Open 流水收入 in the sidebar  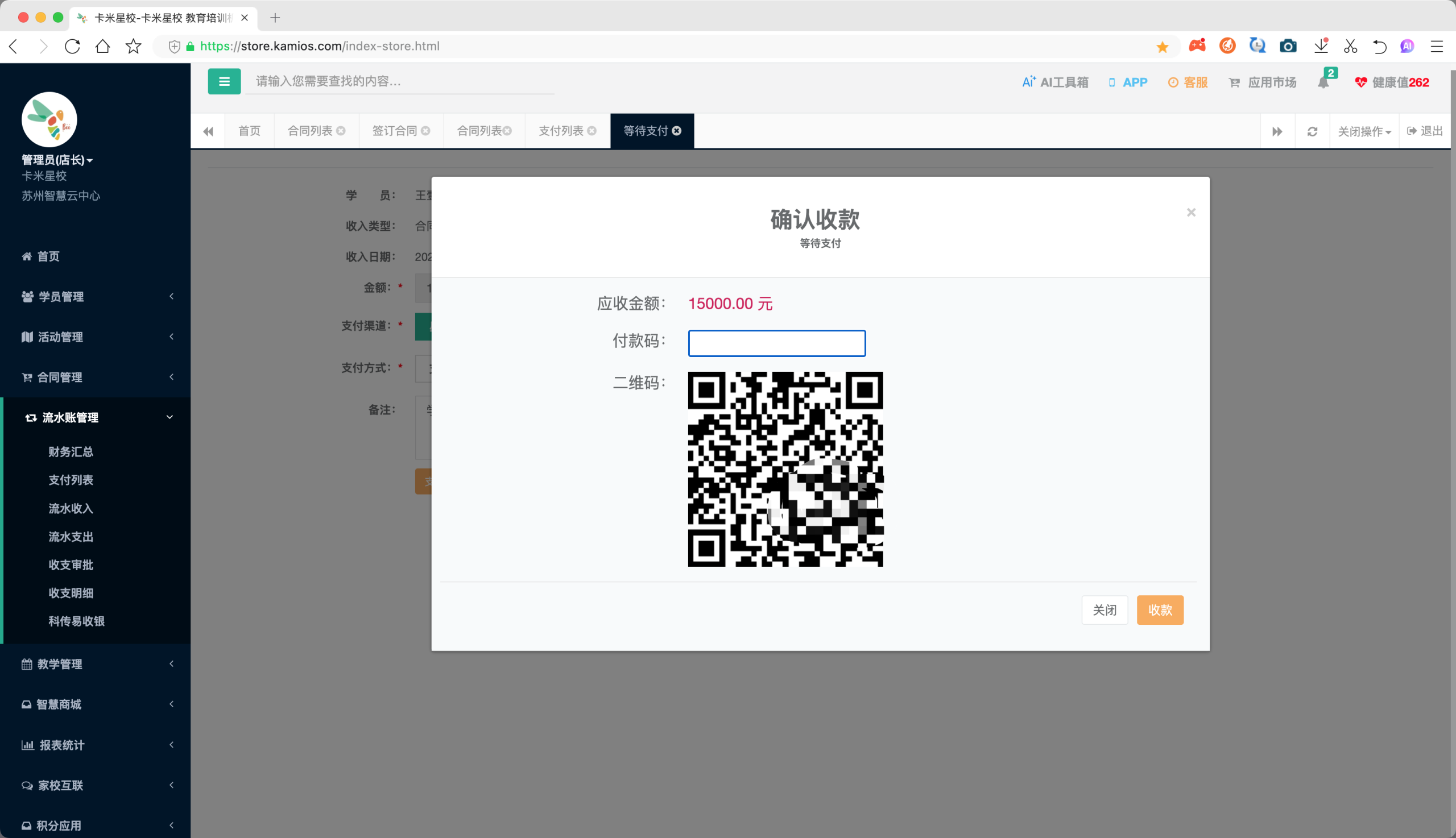(71, 508)
